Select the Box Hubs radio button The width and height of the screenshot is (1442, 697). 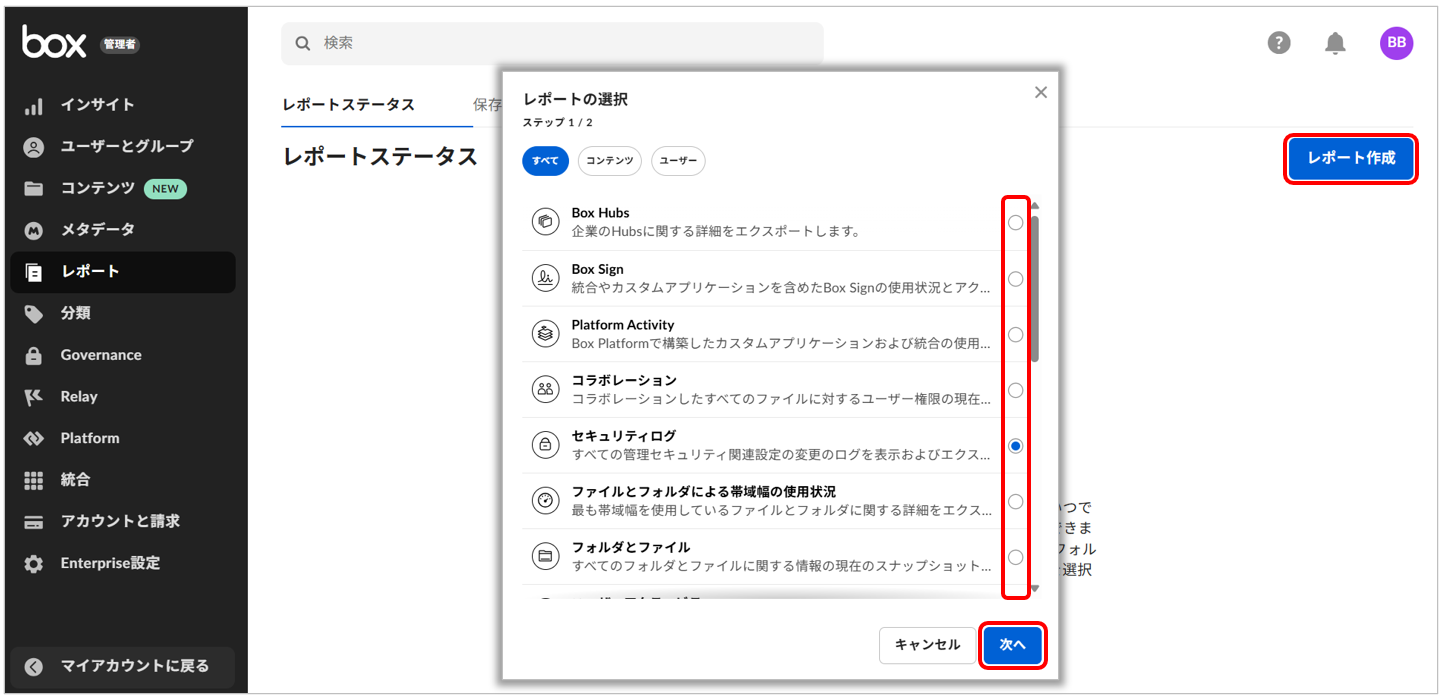pos(1015,223)
